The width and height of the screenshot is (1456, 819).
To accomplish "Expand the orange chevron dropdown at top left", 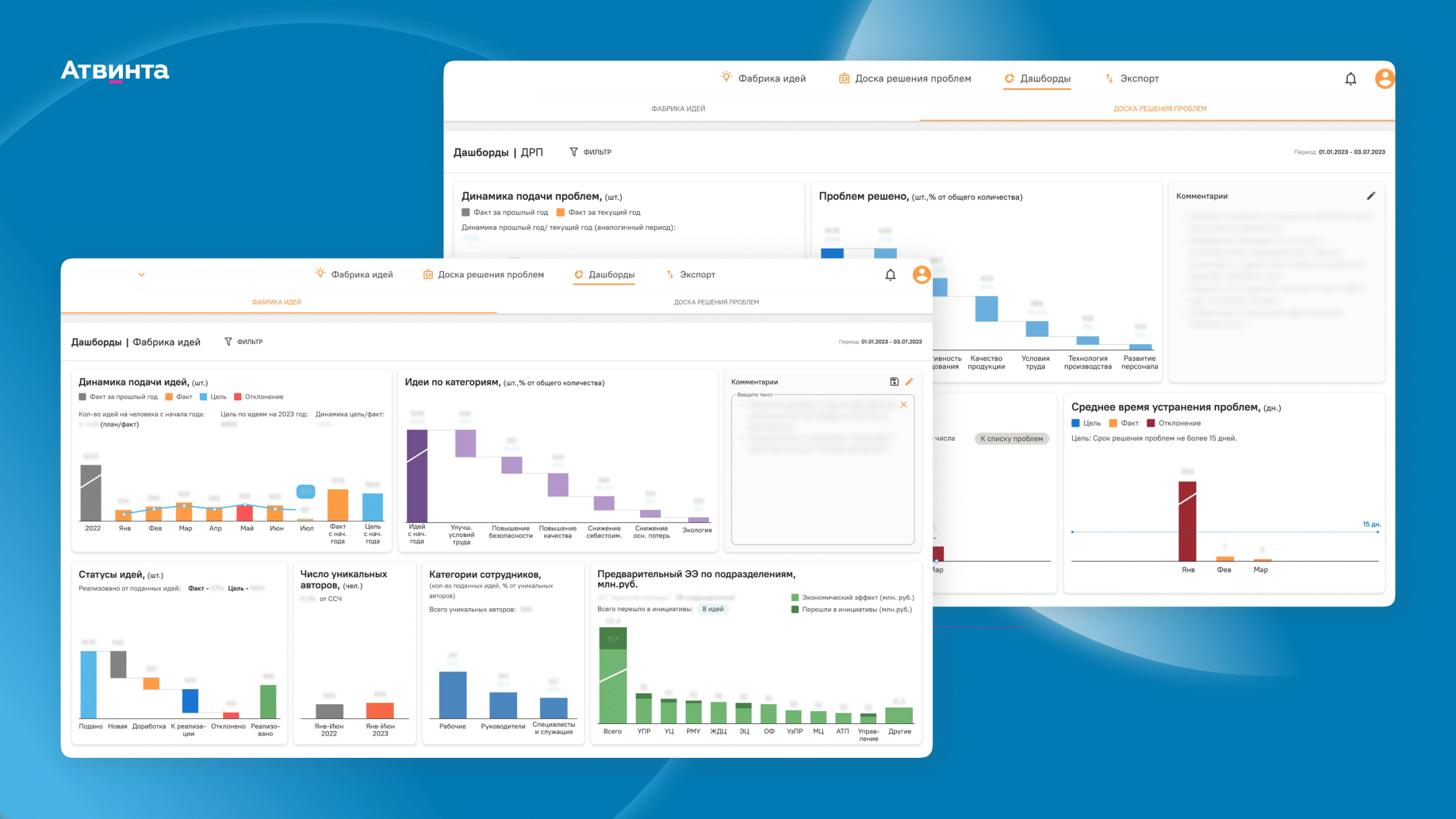I will coord(142,275).
